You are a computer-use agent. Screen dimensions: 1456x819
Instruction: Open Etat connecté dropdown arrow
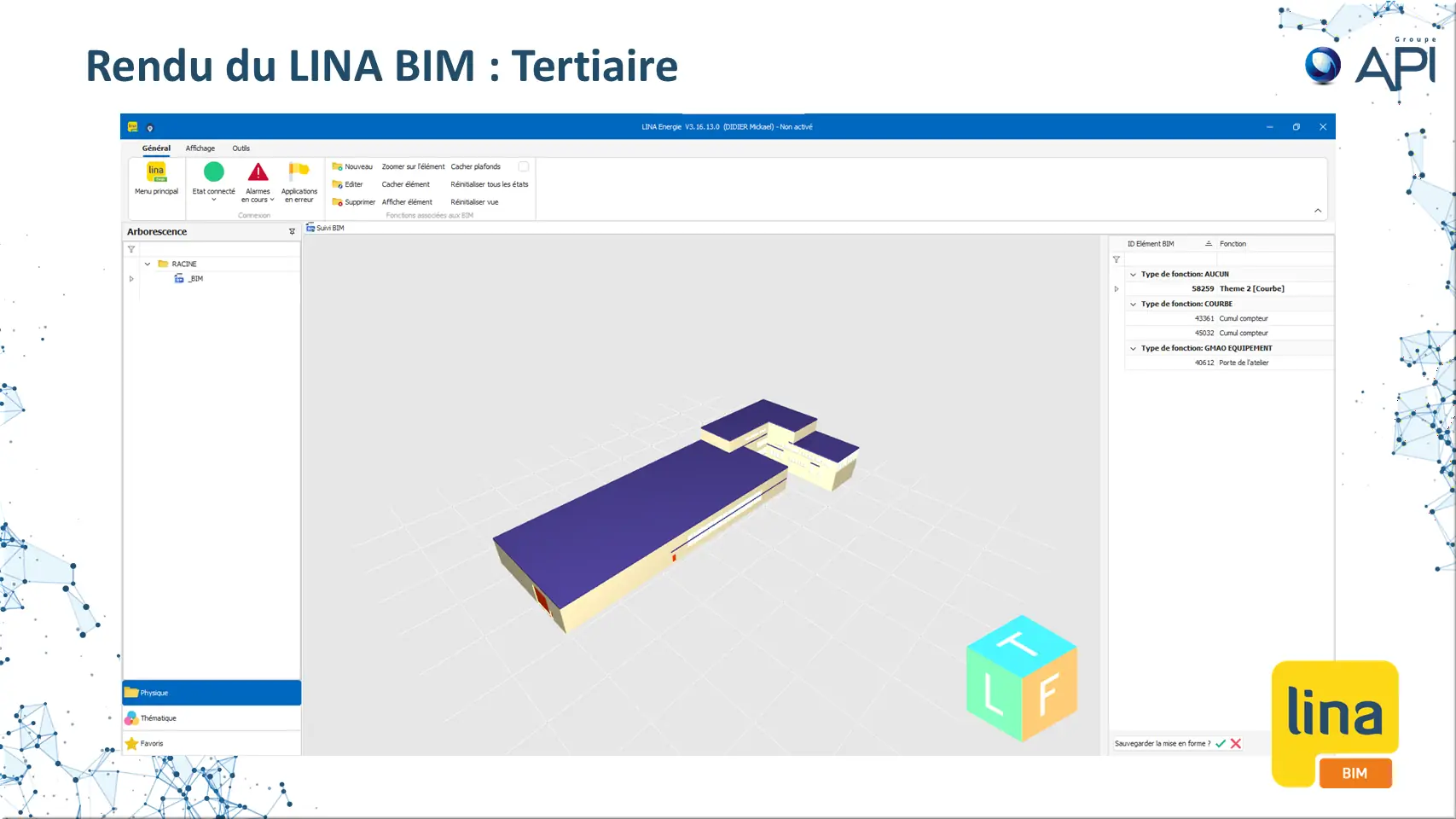(214, 200)
